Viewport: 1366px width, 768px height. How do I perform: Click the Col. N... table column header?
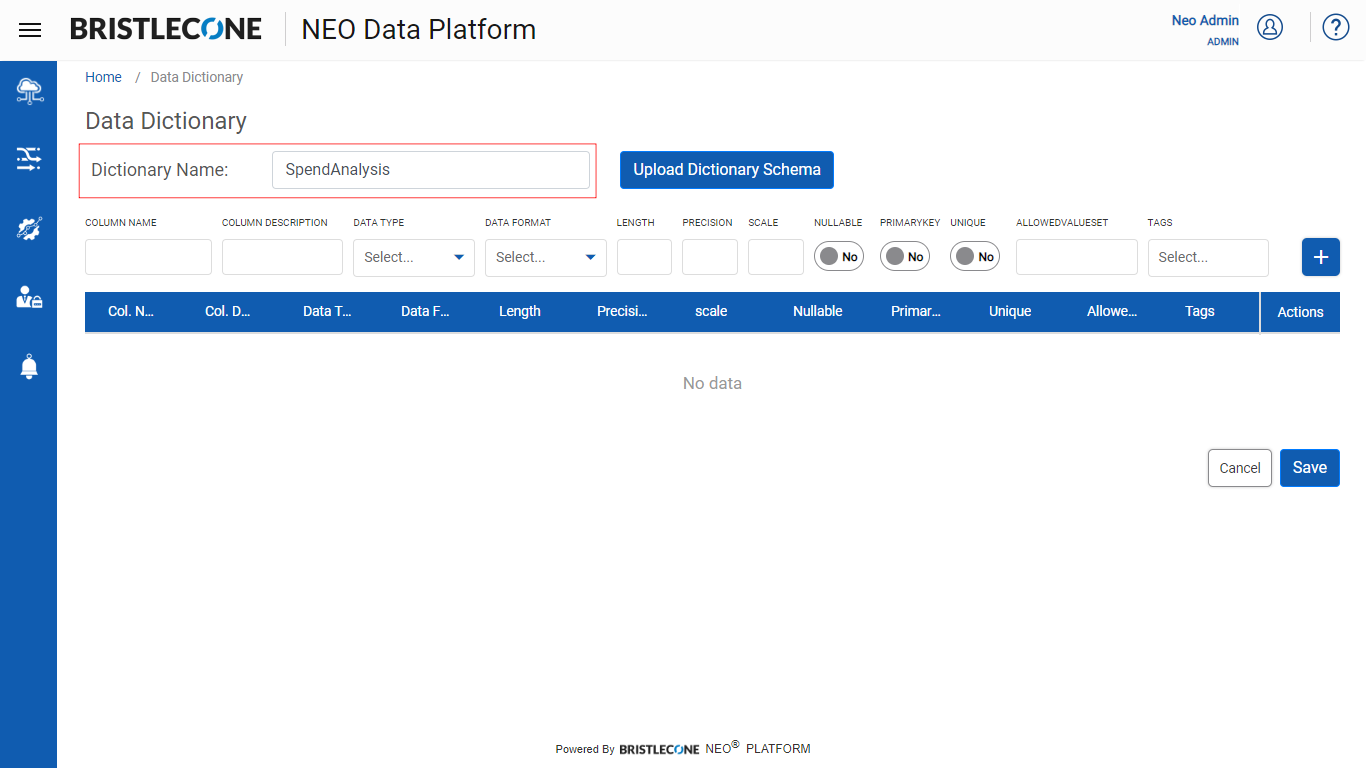pyautogui.click(x=131, y=311)
